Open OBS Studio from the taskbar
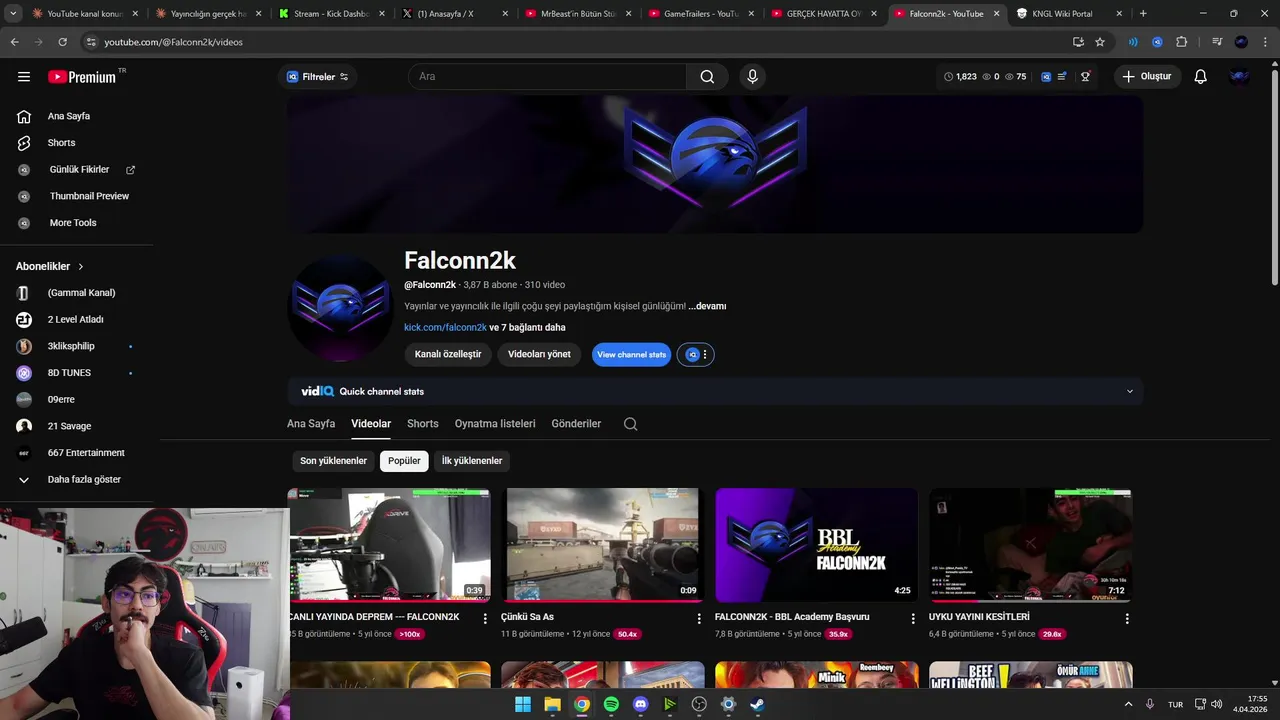The image size is (1280, 720). point(699,704)
